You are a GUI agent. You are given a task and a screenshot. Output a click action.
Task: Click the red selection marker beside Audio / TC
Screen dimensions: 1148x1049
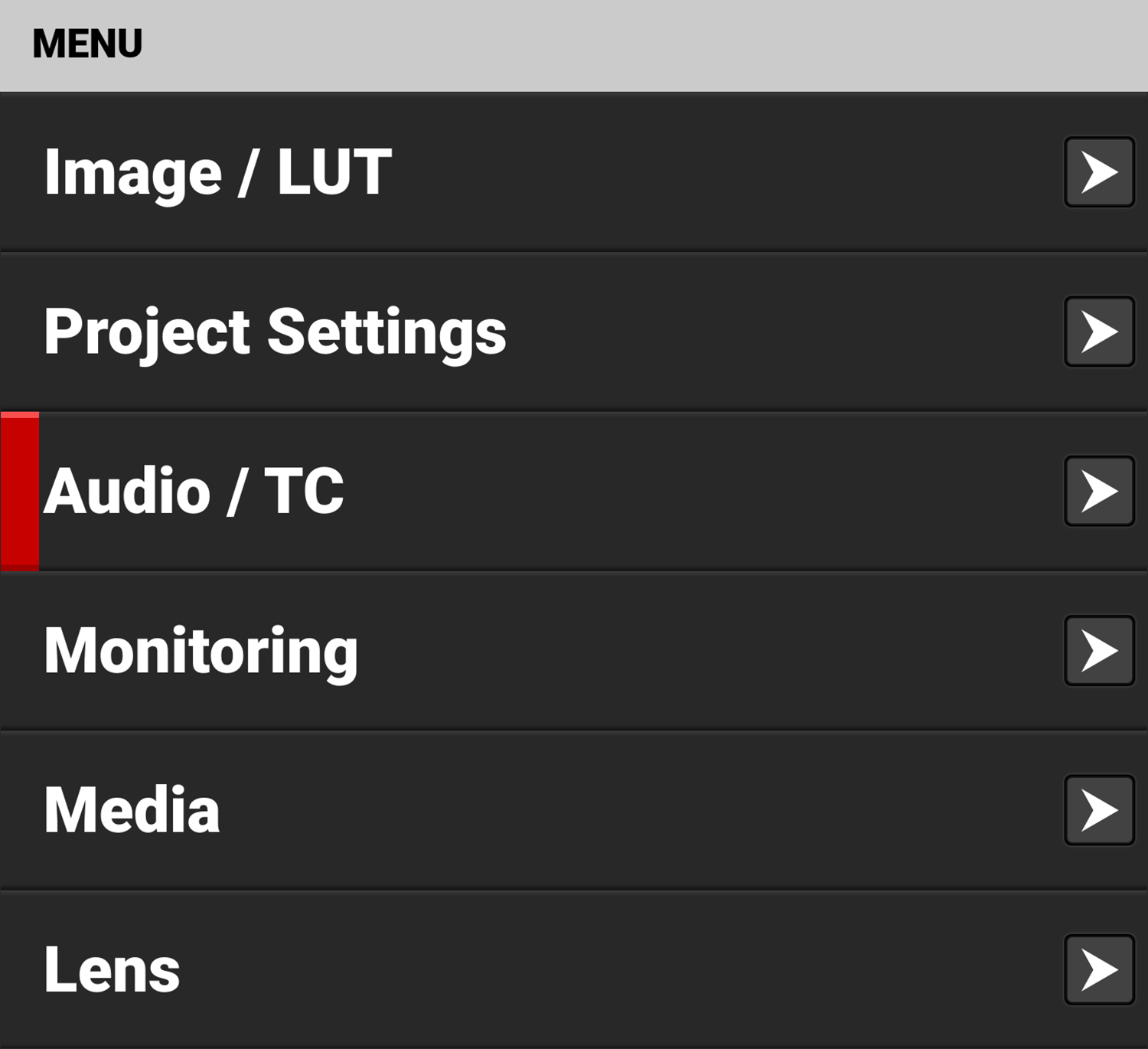coord(20,491)
